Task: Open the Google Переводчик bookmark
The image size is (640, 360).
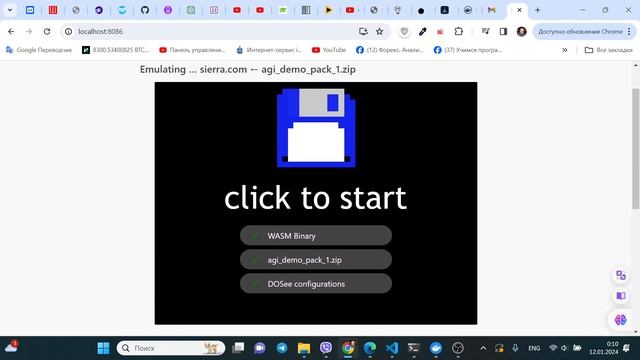Action: (x=39, y=50)
